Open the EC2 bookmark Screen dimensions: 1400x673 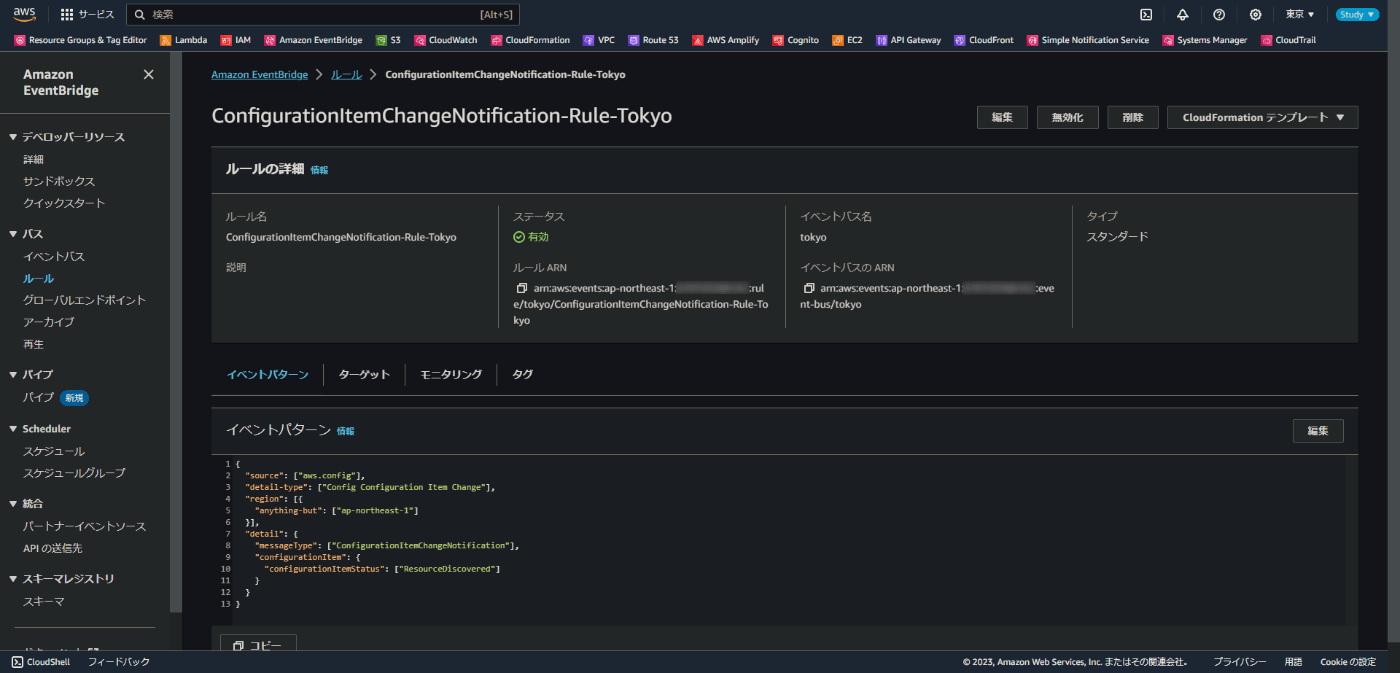(847, 40)
